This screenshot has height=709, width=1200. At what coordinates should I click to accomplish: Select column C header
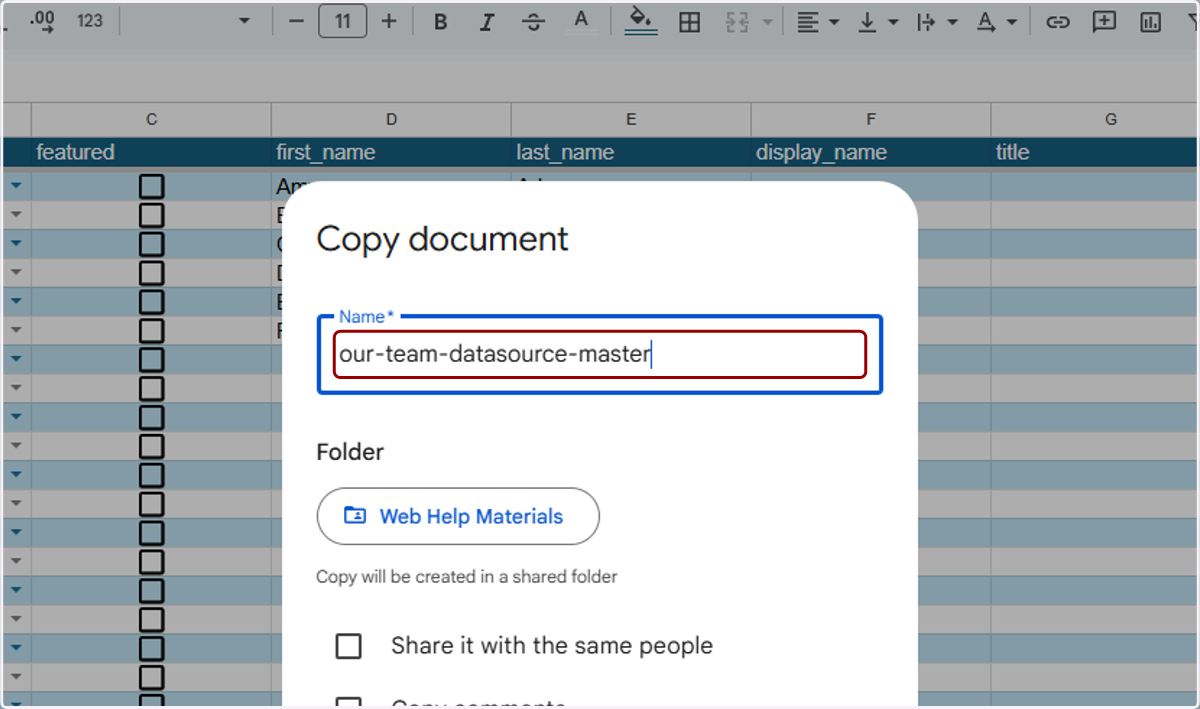click(x=151, y=120)
